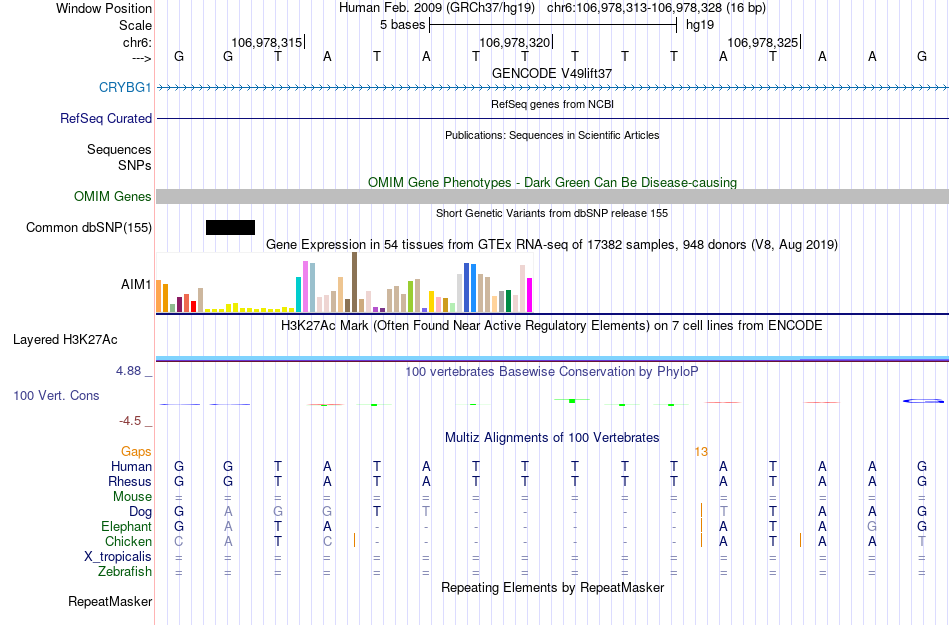Click the OMIM Gene Phenotypes green title
Screen dimensions: 950x625
click(552, 182)
